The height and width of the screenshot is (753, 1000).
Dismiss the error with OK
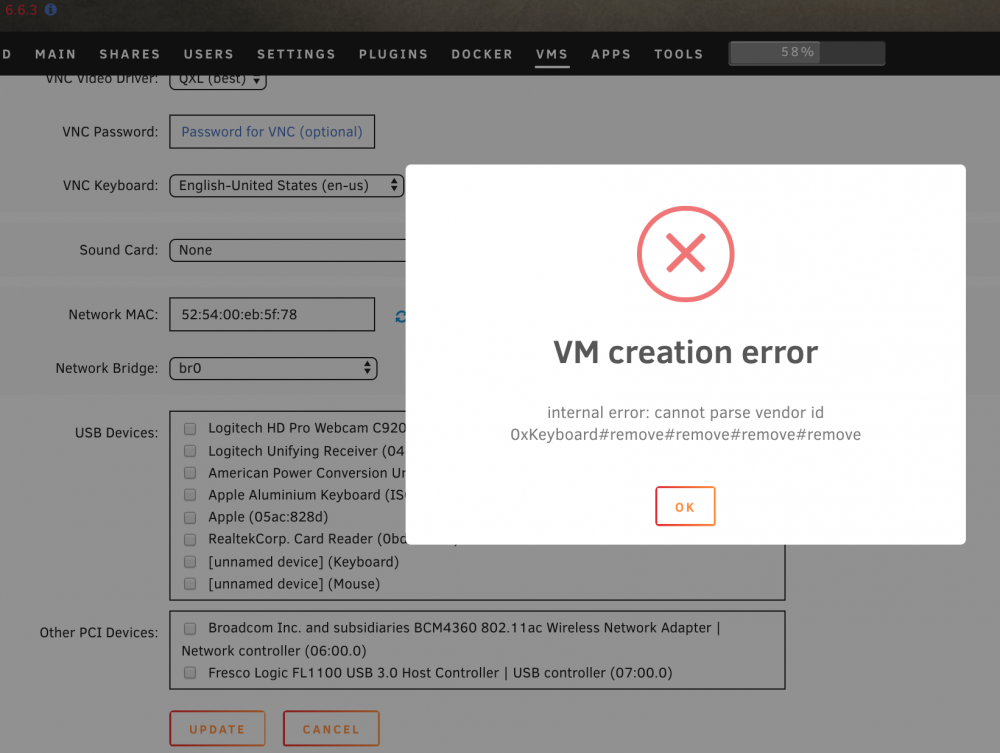click(685, 506)
